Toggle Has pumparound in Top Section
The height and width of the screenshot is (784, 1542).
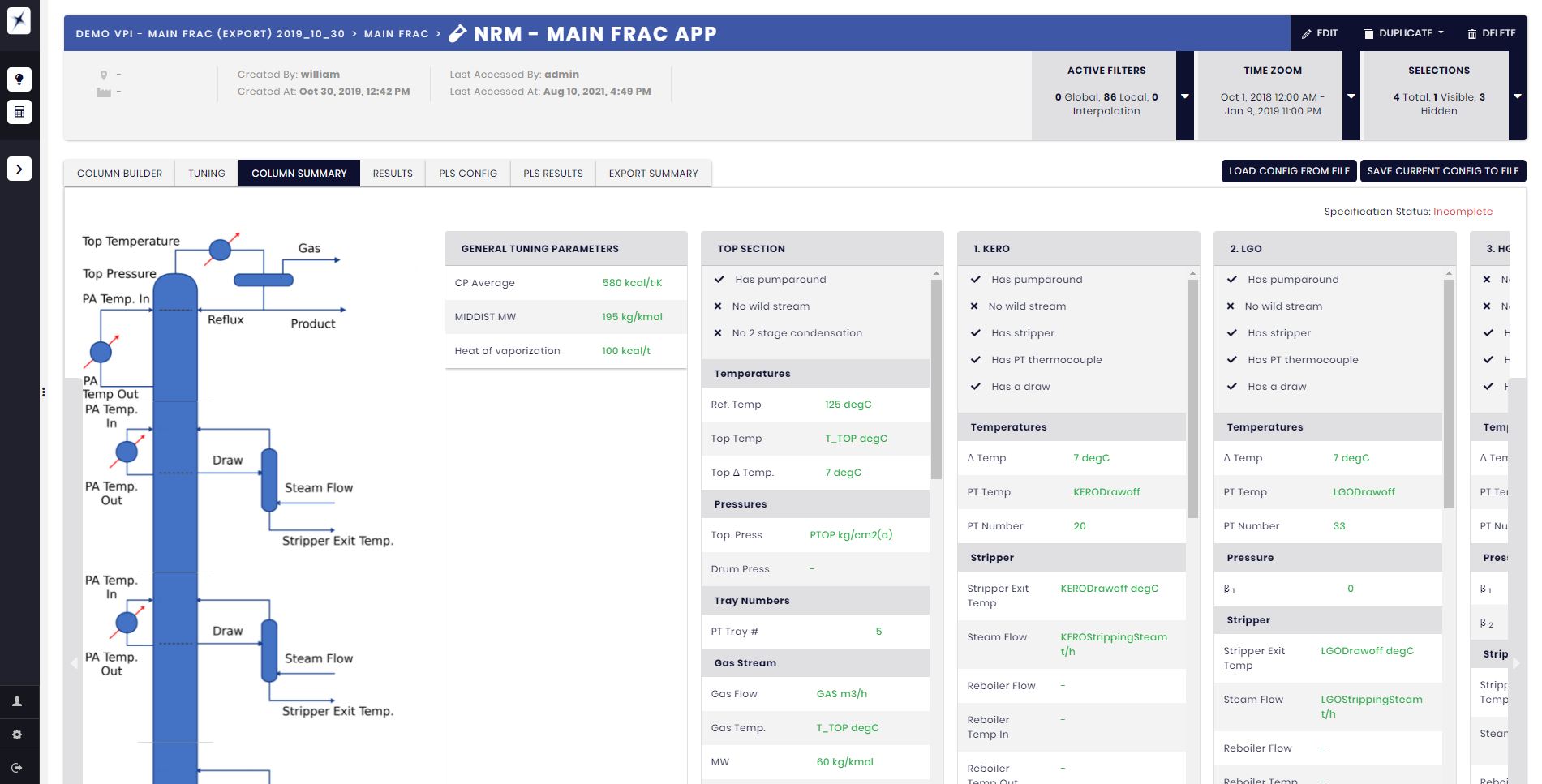tap(719, 280)
